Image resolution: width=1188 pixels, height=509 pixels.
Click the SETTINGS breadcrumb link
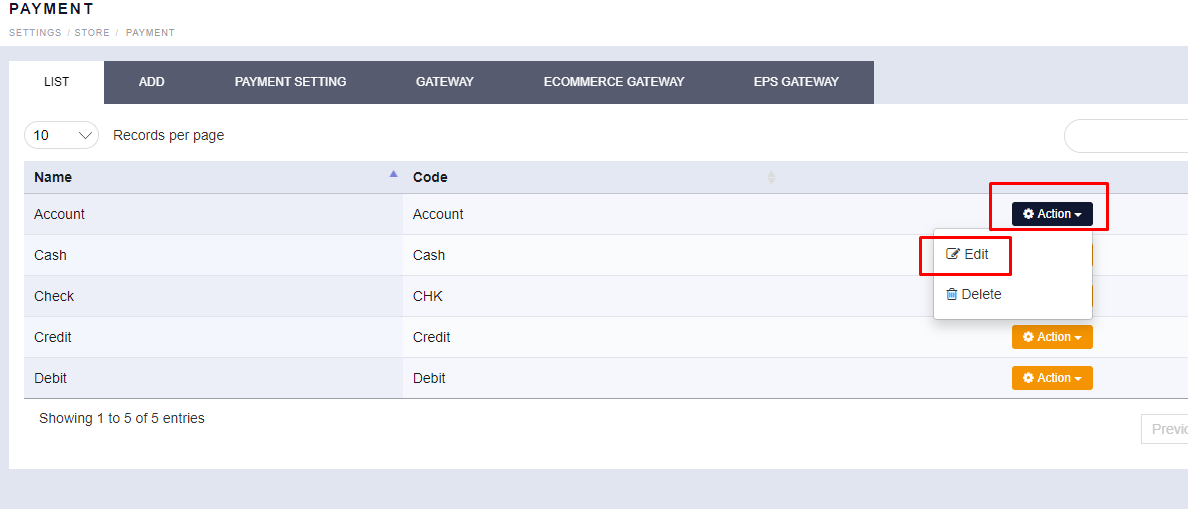[32, 33]
